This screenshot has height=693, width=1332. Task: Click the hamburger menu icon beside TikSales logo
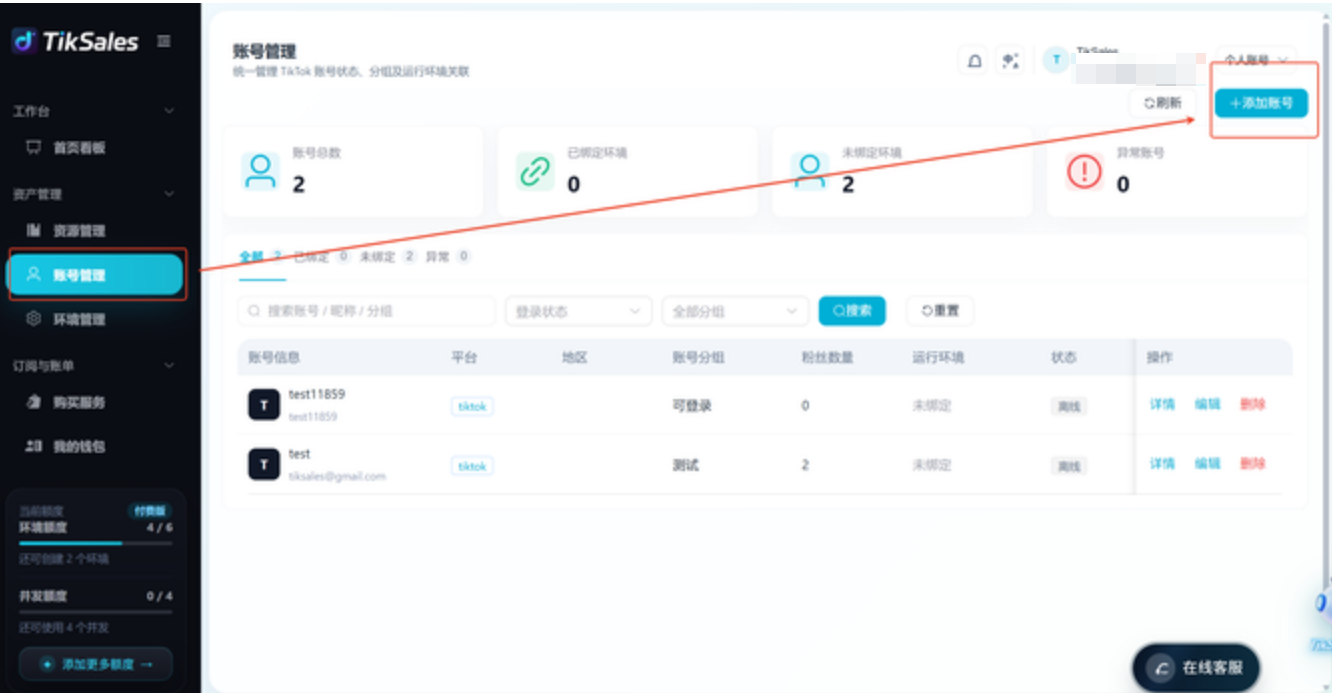(x=164, y=41)
